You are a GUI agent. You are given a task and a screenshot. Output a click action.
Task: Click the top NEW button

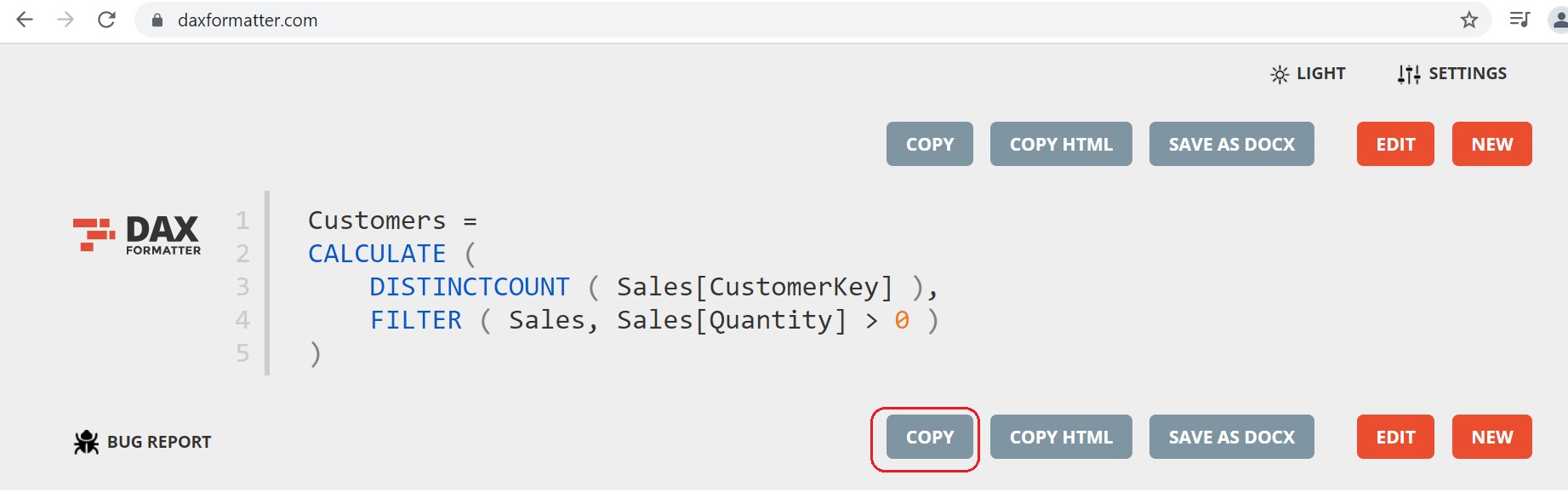pyautogui.click(x=1492, y=144)
